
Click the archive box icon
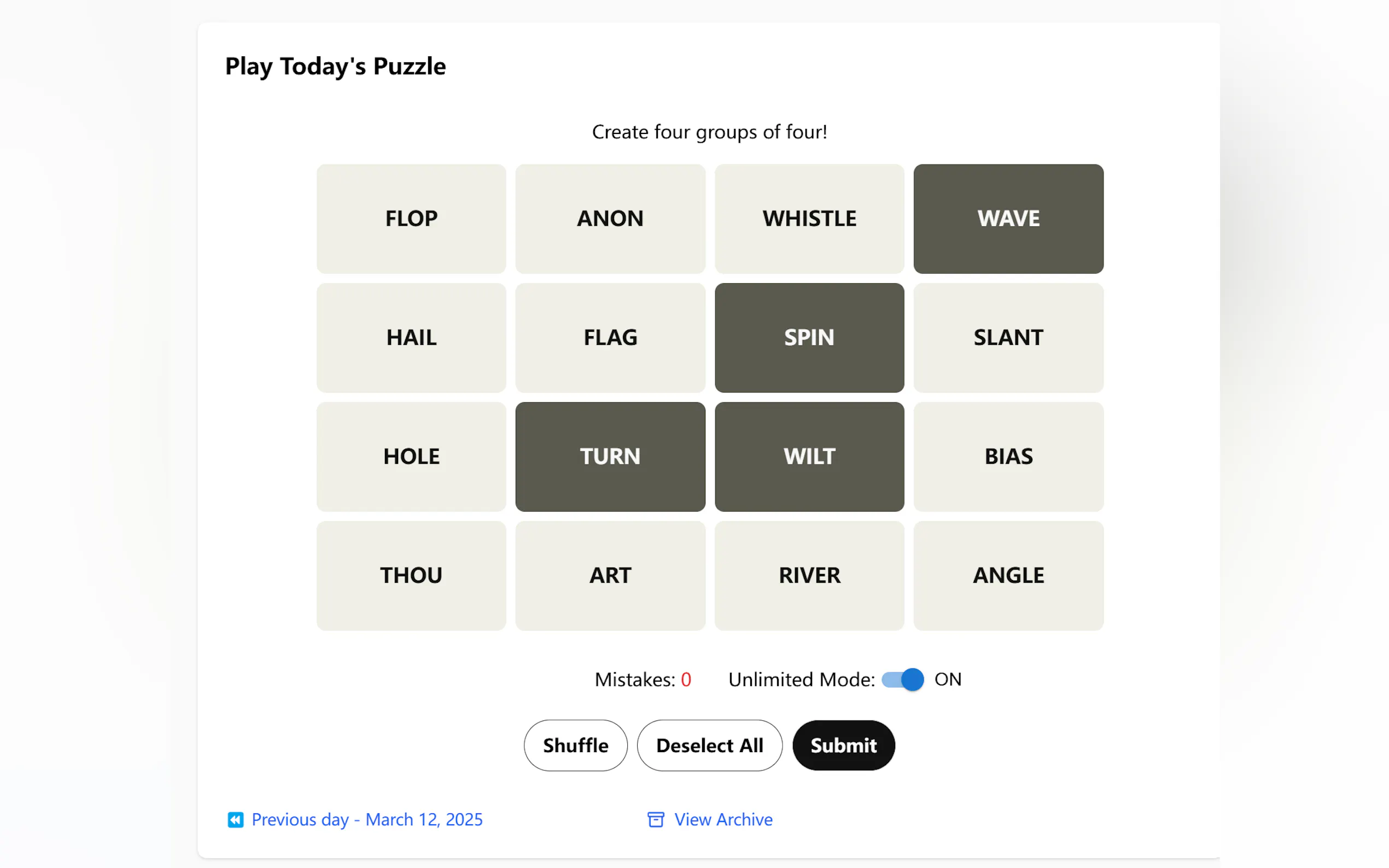pyautogui.click(x=655, y=819)
